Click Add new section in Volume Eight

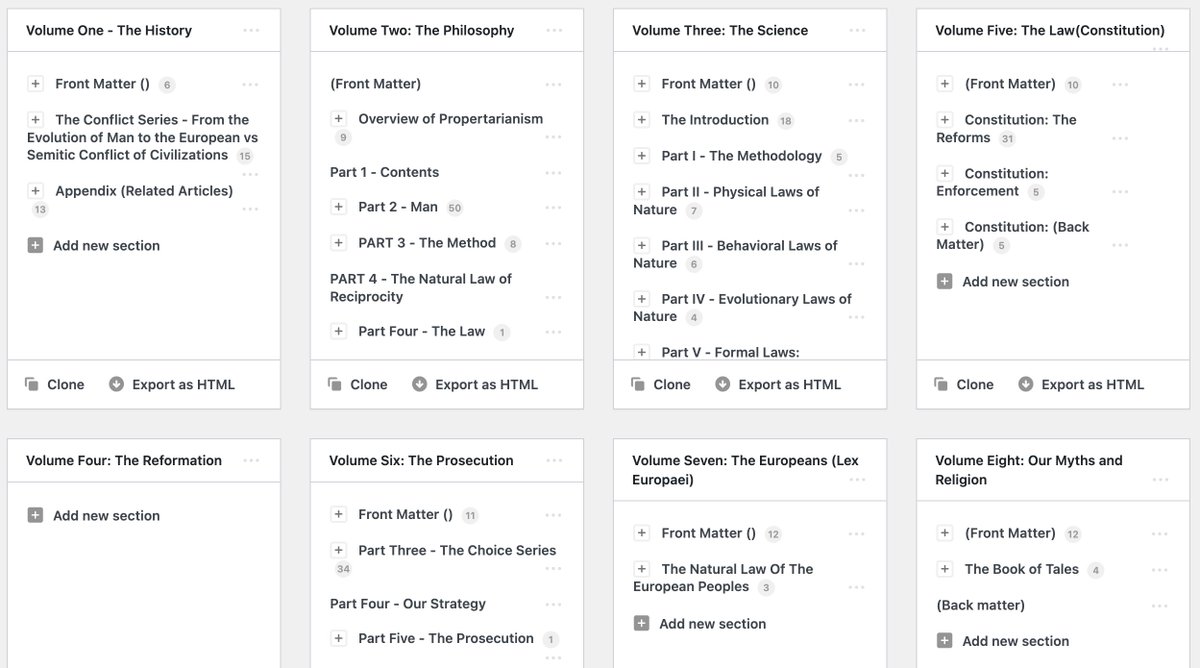click(x=1015, y=641)
